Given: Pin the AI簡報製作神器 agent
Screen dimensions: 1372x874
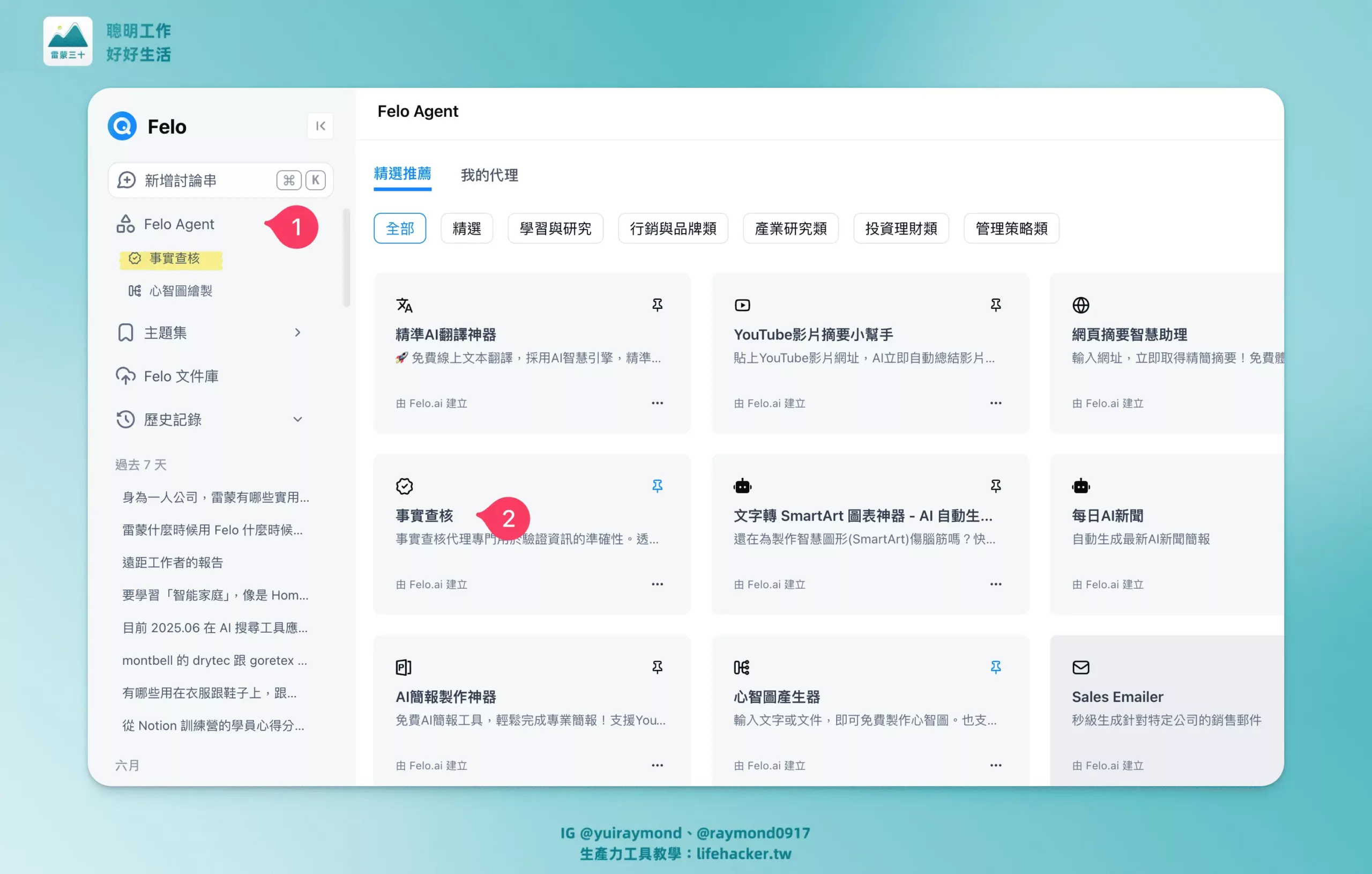Looking at the screenshot, I should point(658,667).
